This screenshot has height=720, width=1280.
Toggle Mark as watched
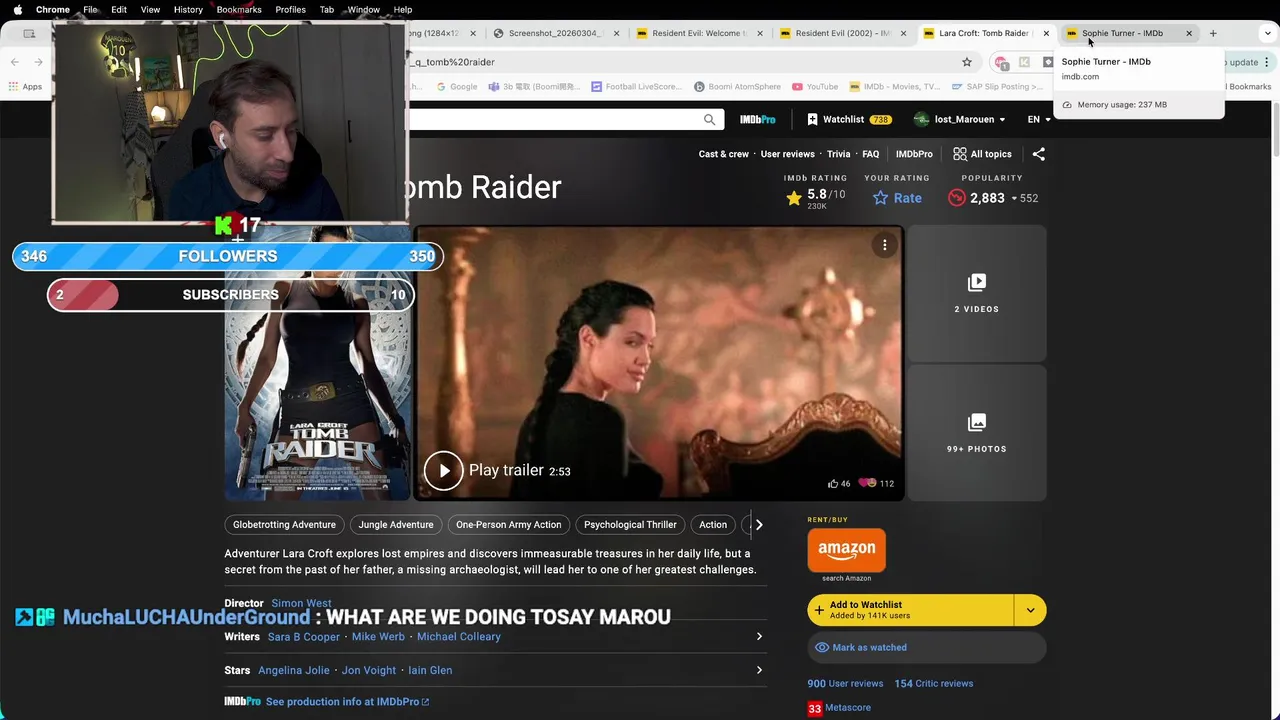click(927, 647)
